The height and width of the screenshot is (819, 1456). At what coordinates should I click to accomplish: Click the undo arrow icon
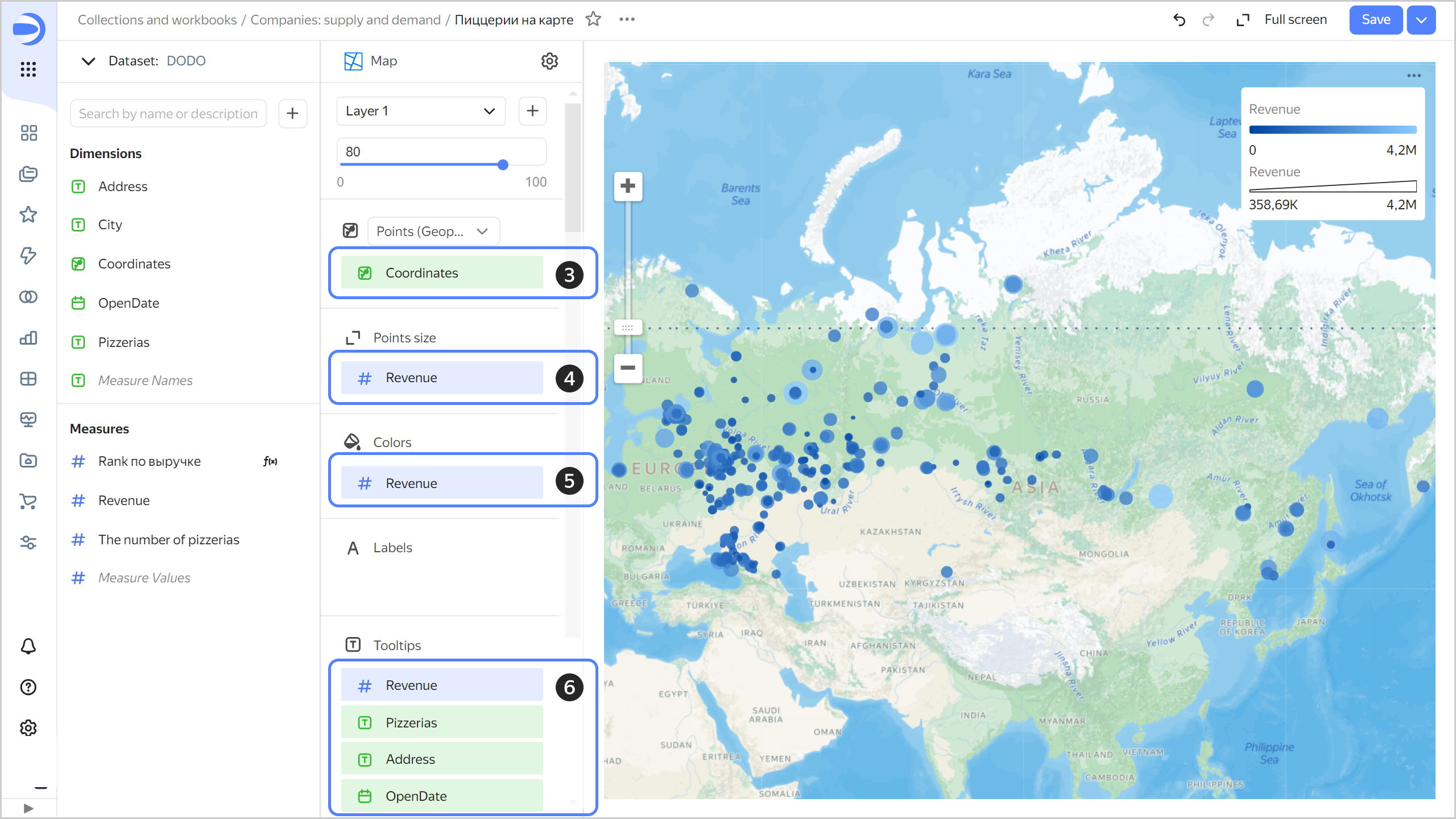click(x=1180, y=20)
